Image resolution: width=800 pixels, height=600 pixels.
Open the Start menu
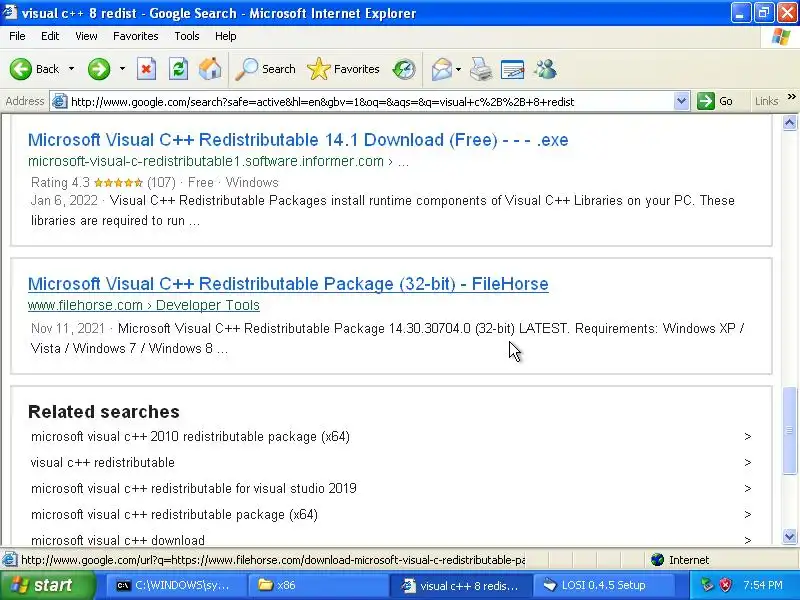pos(47,585)
